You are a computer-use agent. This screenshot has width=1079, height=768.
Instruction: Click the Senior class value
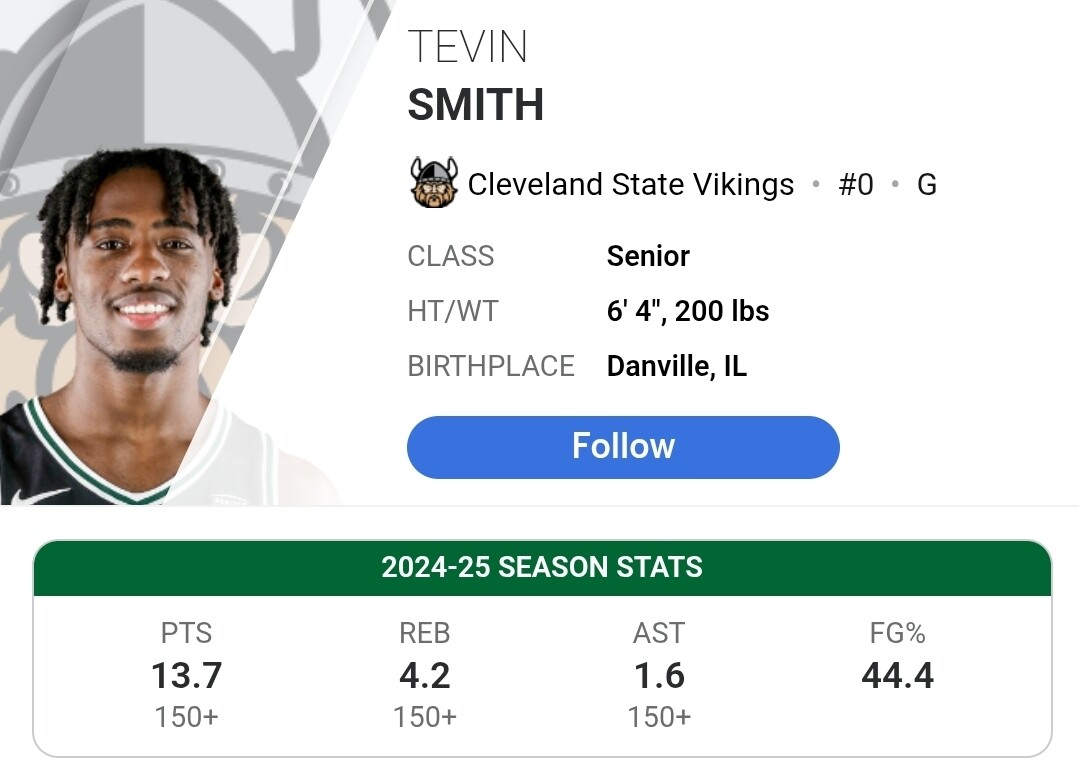click(x=648, y=256)
